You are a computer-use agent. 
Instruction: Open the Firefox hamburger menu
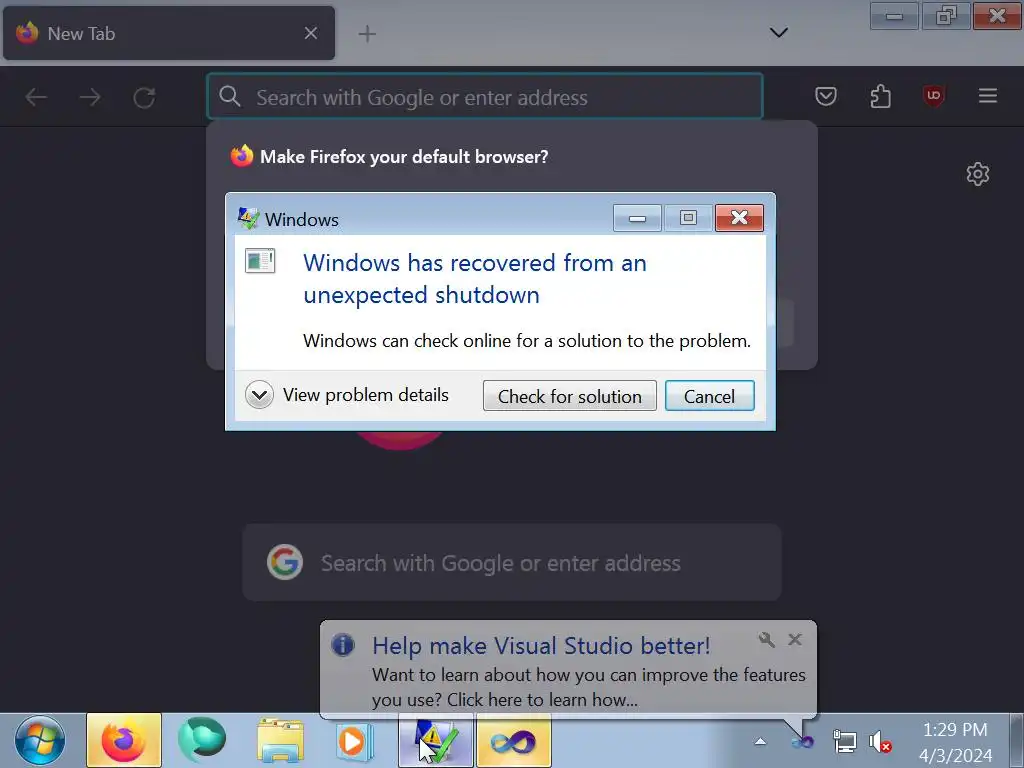[x=987, y=96]
